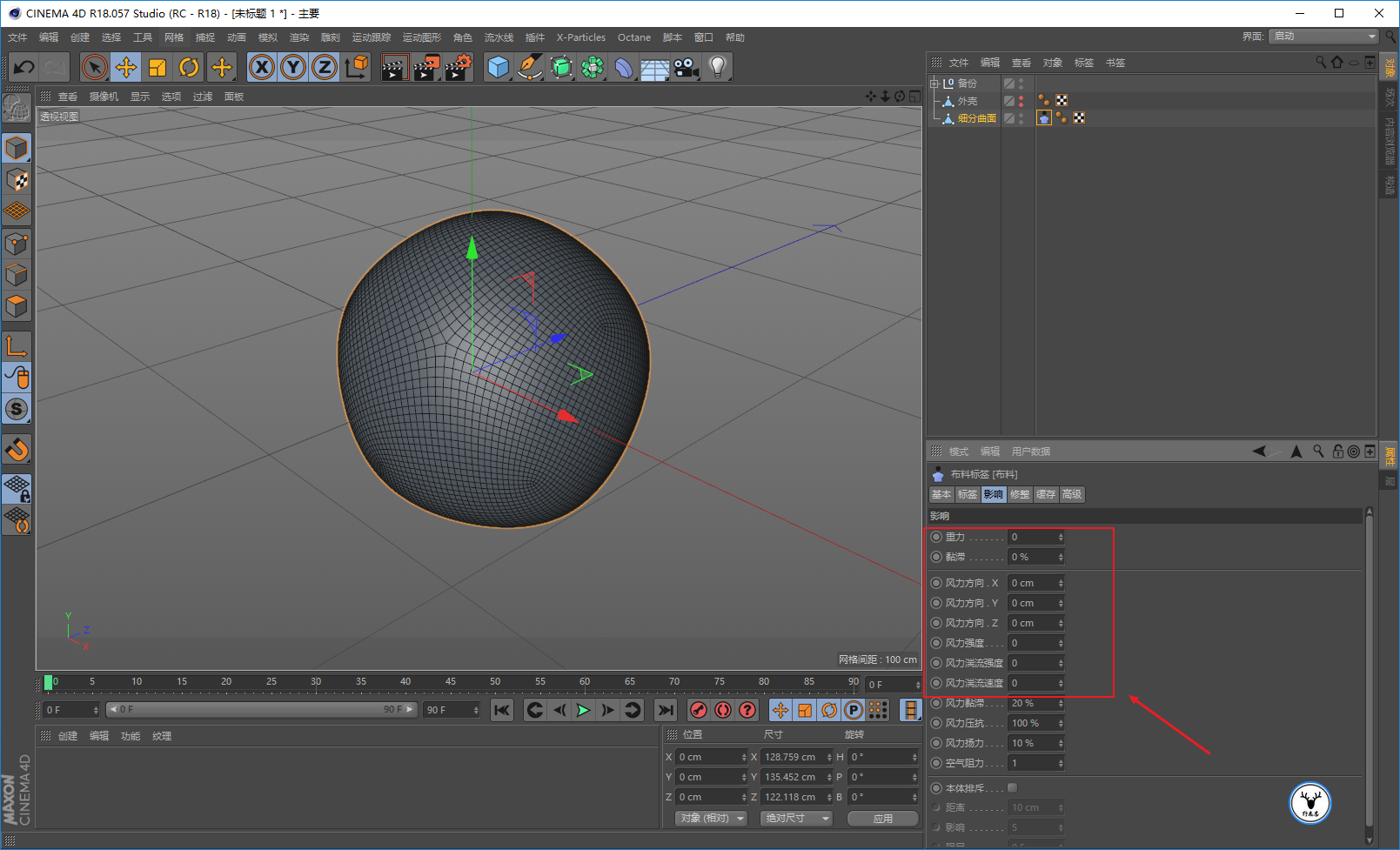Toggle the Y axis lock
The width and height of the screenshot is (1400, 850).
pos(293,67)
